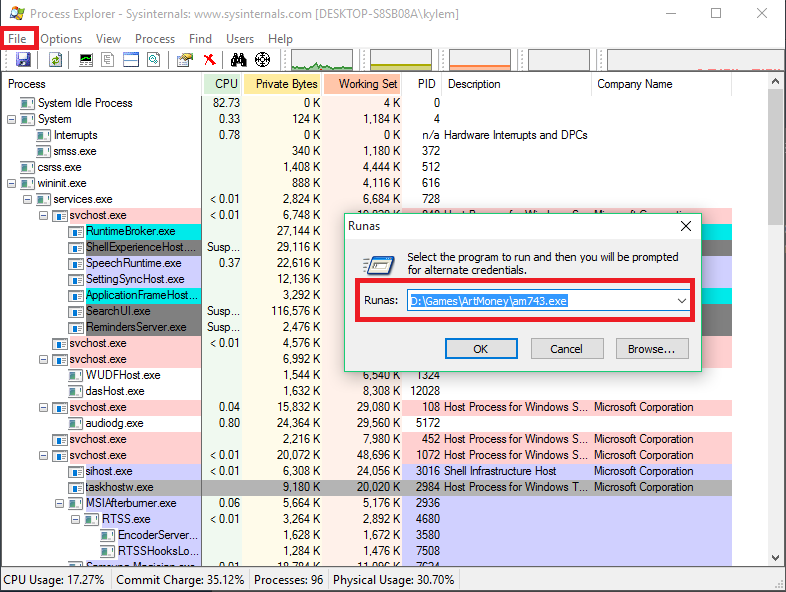
Task: Click the Browse... button
Action: (652, 349)
